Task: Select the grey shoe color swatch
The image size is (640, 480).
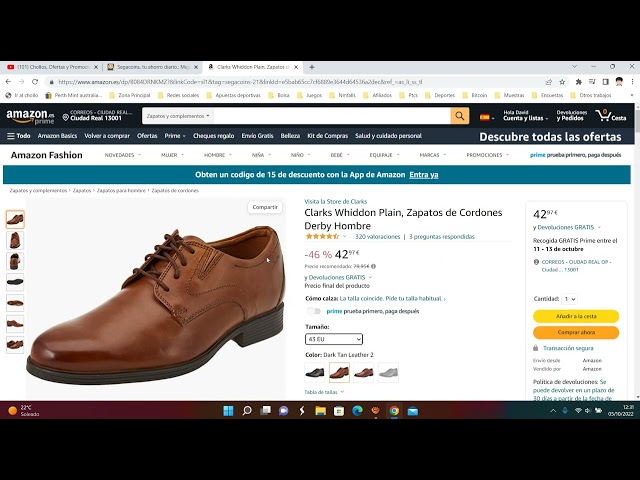Action: tap(388, 372)
